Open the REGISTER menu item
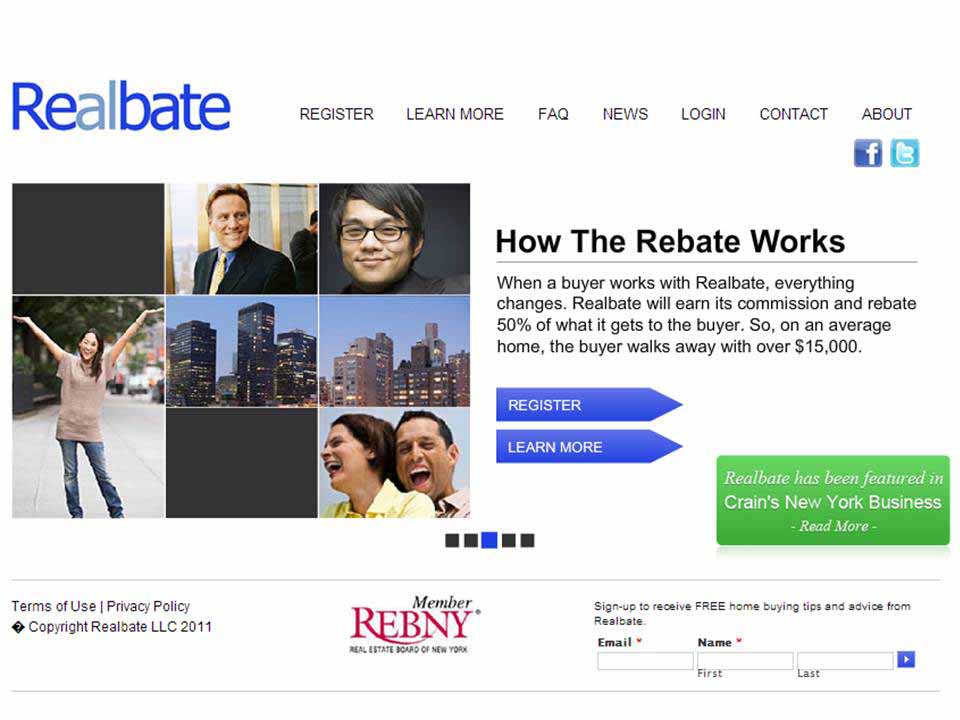Screen dimensions: 960x720 [x=336, y=114]
